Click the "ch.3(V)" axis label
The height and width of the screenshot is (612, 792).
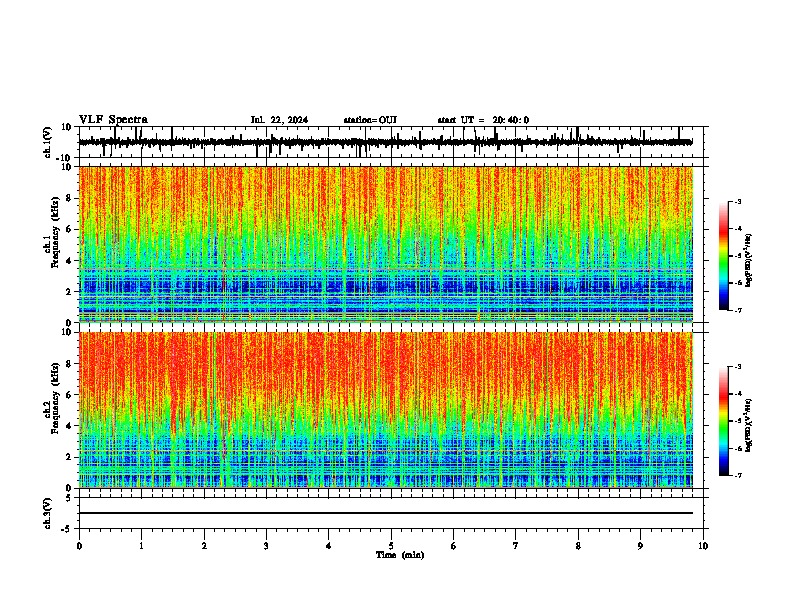point(48,514)
